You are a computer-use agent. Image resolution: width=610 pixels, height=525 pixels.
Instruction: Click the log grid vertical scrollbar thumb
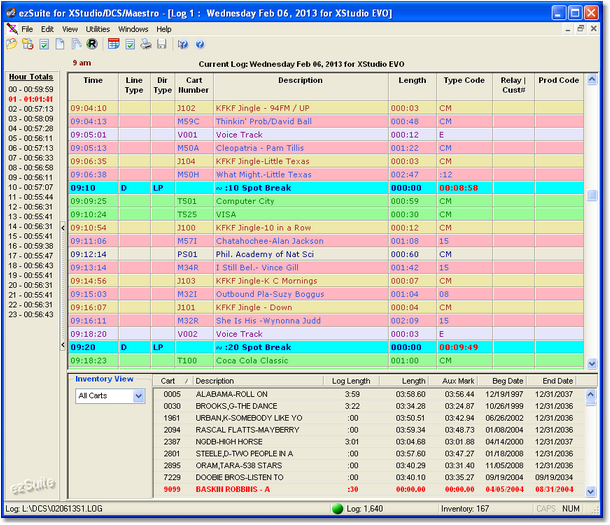click(592, 195)
